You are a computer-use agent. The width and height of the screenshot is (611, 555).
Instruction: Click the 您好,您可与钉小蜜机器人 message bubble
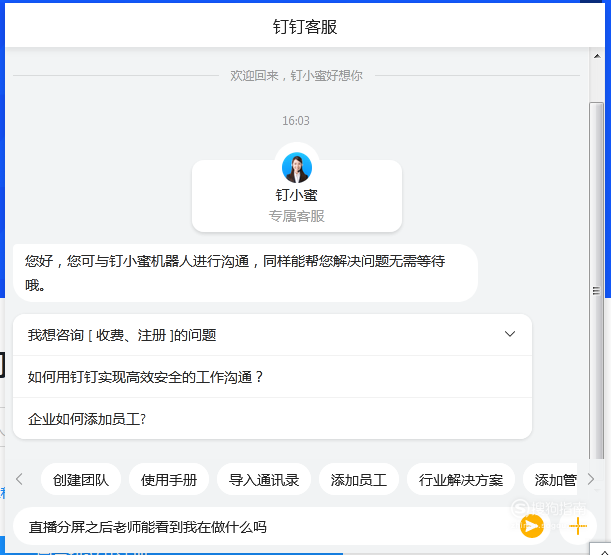click(x=245, y=273)
